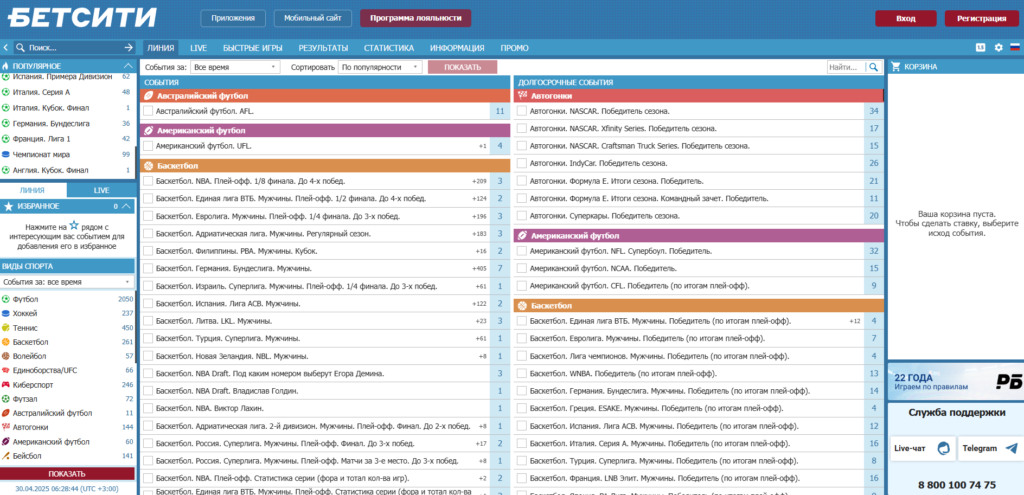Tick Автогонки. Суперкары. checkbox
Screen dimensions: 1024x495
[x=522, y=216]
